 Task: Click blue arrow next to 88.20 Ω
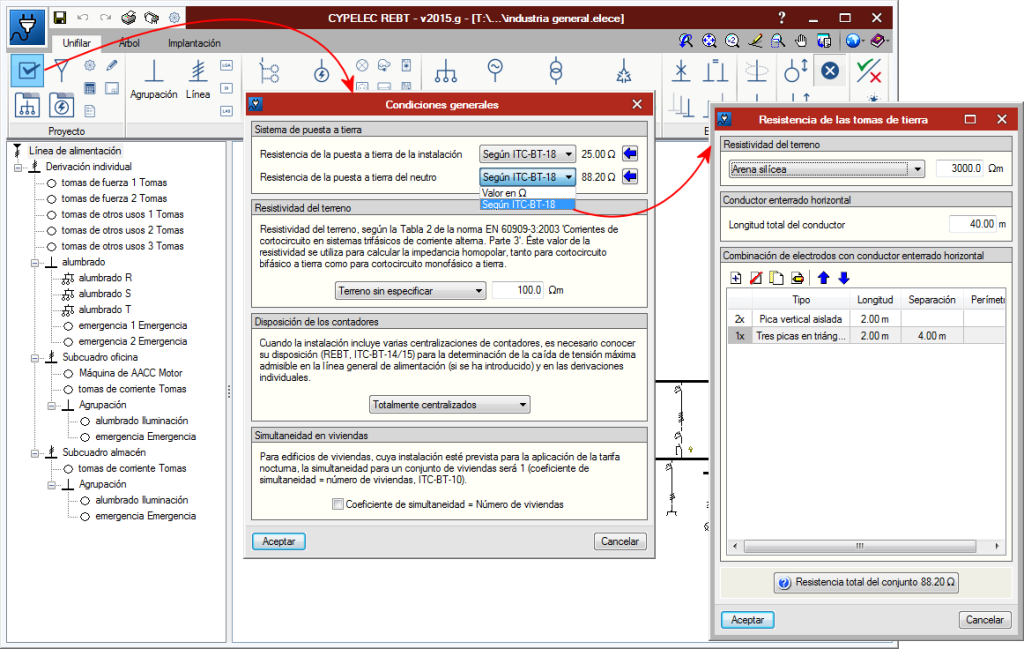coord(630,177)
